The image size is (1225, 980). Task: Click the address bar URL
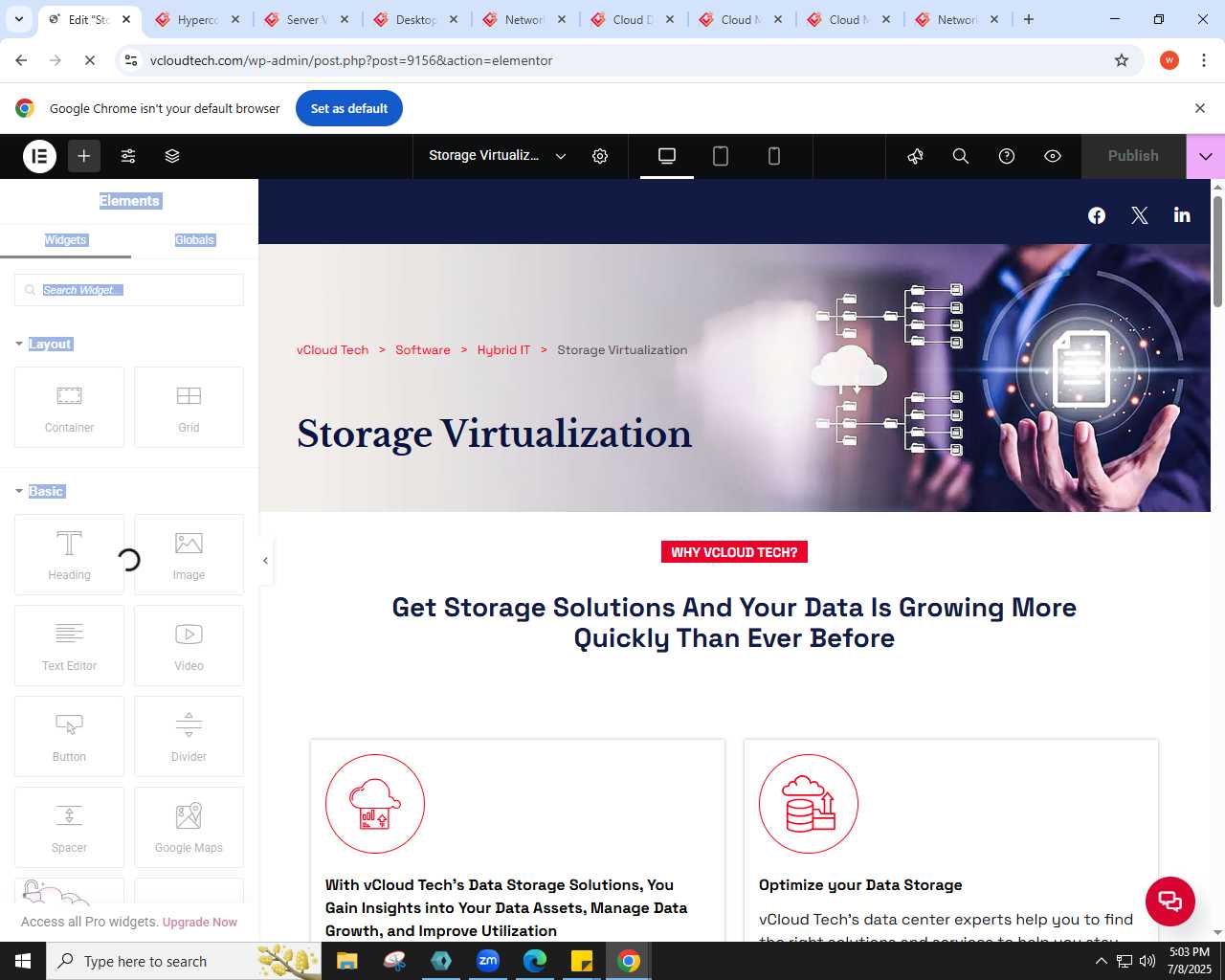pos(351,60)
